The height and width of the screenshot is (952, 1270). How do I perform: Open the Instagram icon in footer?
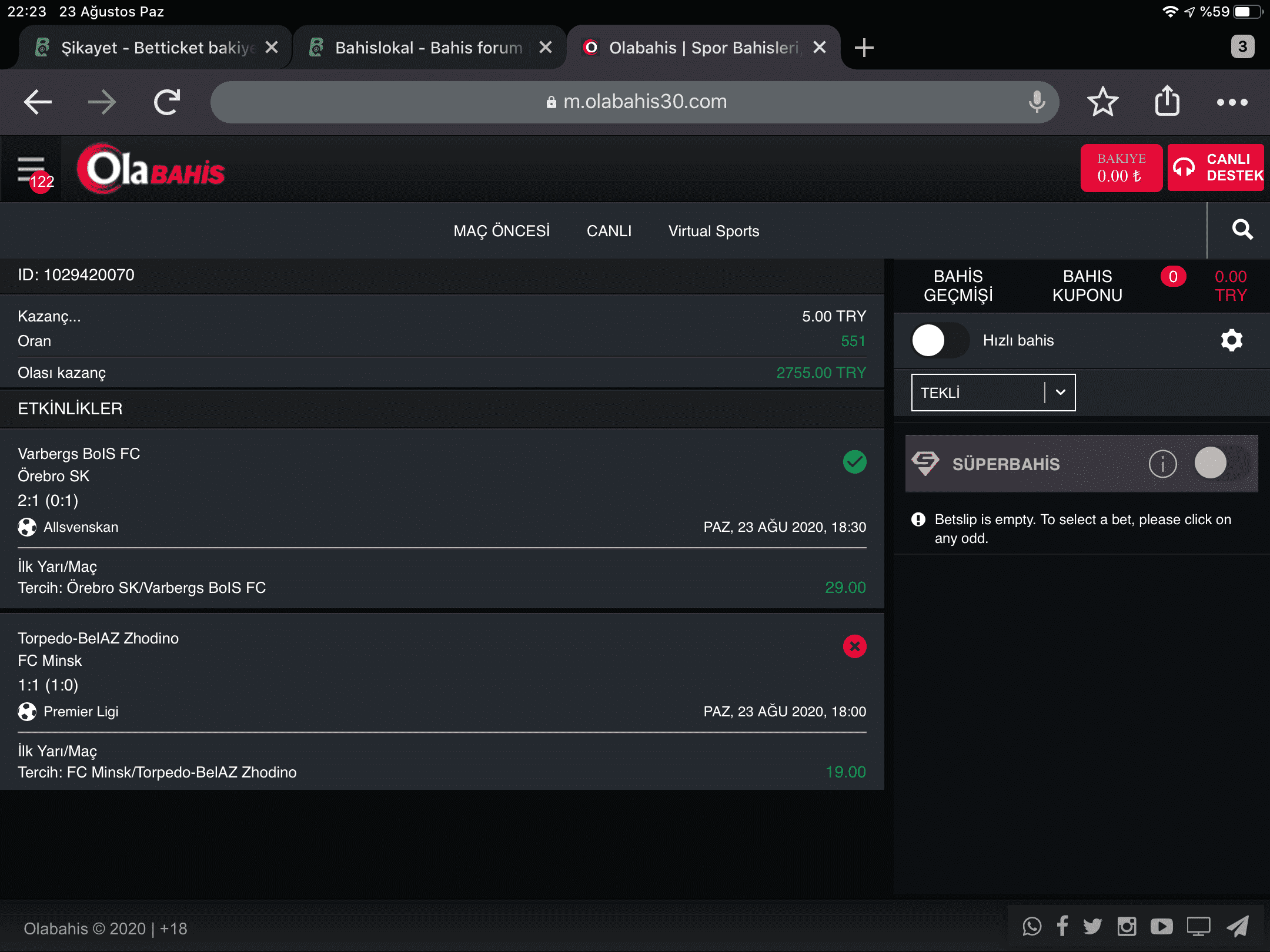[1127, 927]
